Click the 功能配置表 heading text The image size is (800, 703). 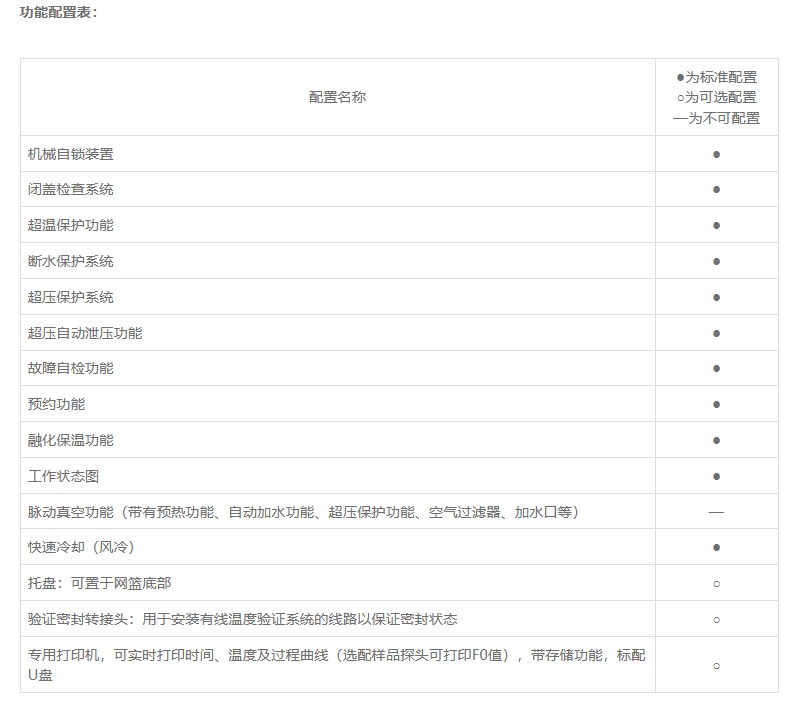[x=59, y=13]
